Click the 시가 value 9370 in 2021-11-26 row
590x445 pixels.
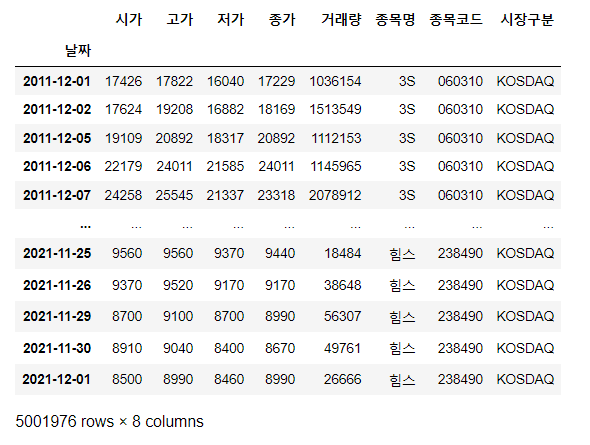(x=127, y=286)
